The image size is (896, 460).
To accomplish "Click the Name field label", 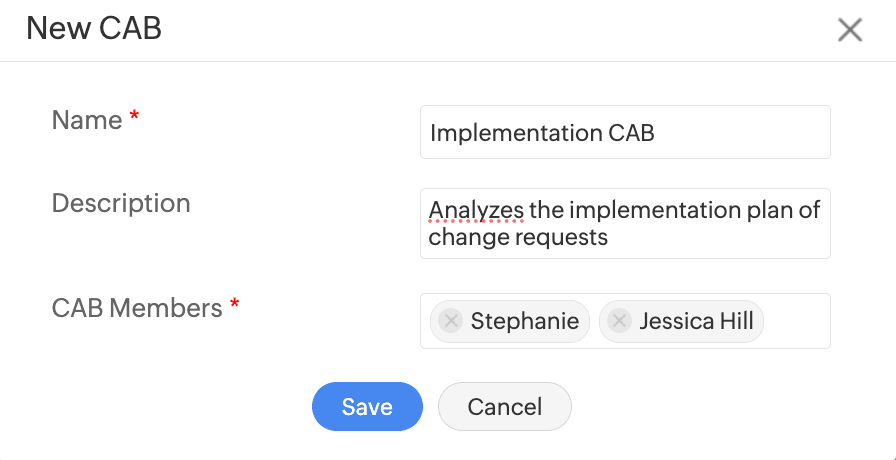I will click(x=87, y=120).
